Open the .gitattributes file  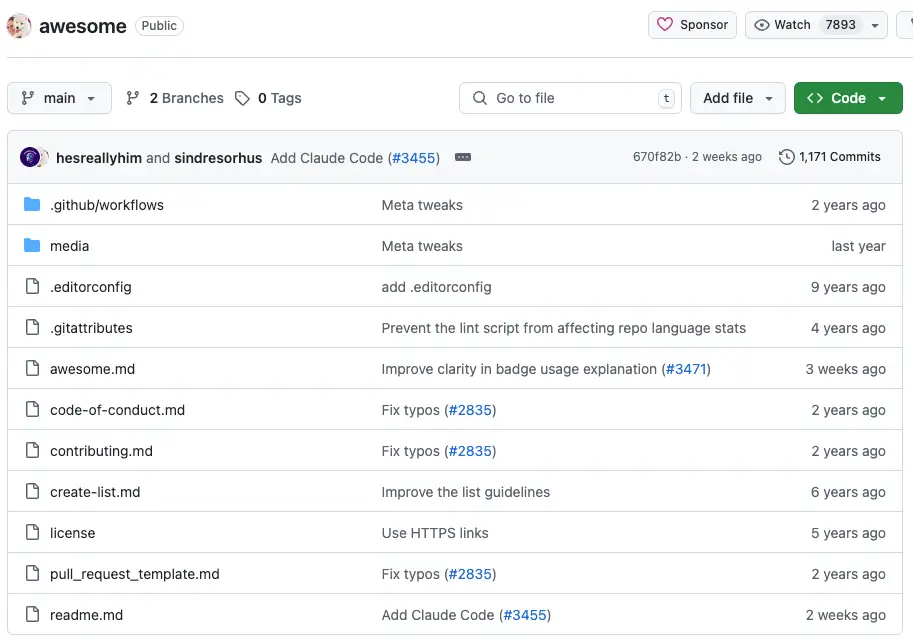click(91, 328)
